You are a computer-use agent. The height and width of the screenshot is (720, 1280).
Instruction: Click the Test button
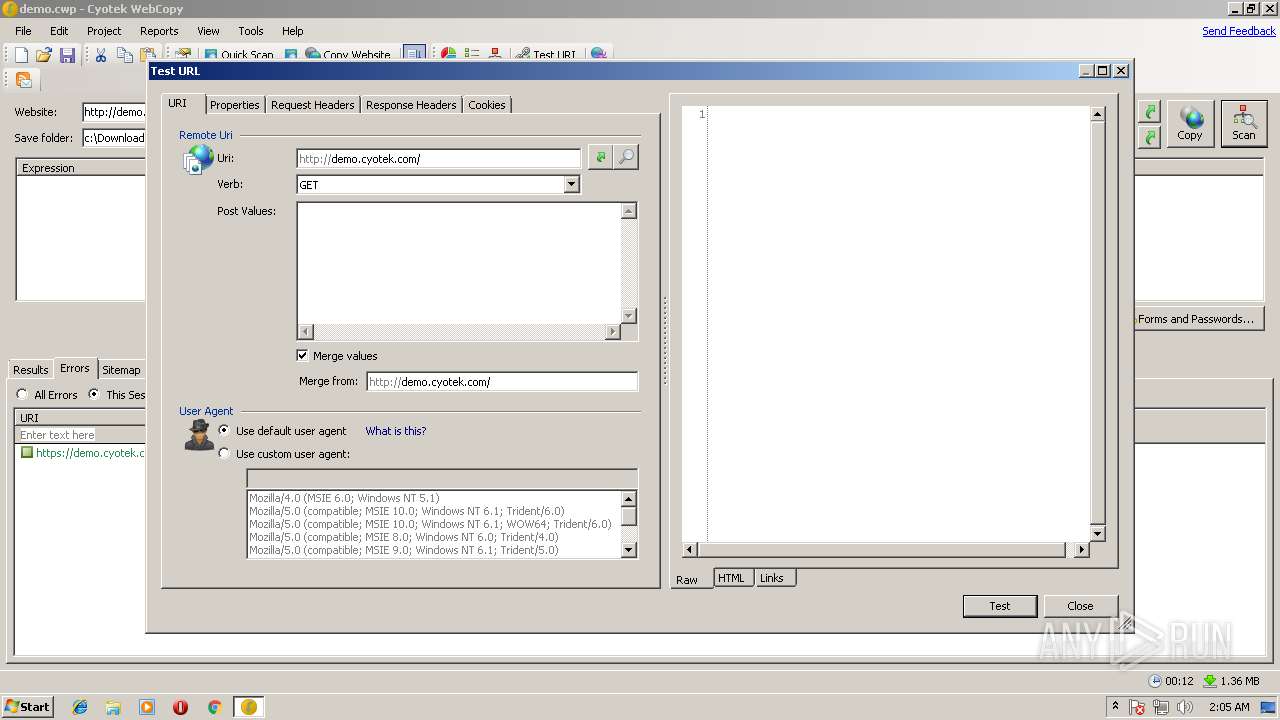[x=1000, y=606]
